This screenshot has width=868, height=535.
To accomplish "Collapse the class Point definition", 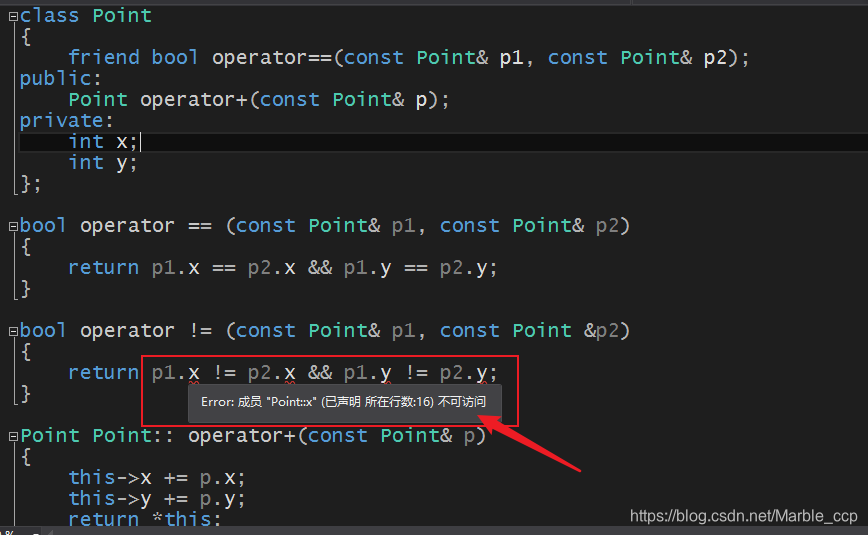I will 13,17.
